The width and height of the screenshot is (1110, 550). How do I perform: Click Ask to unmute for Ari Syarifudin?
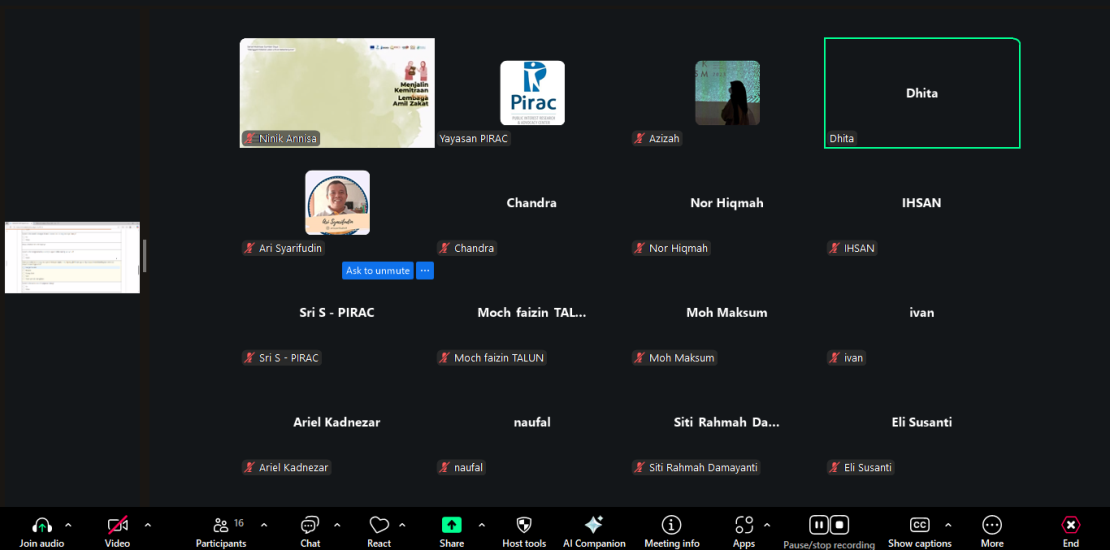(378, 271)
